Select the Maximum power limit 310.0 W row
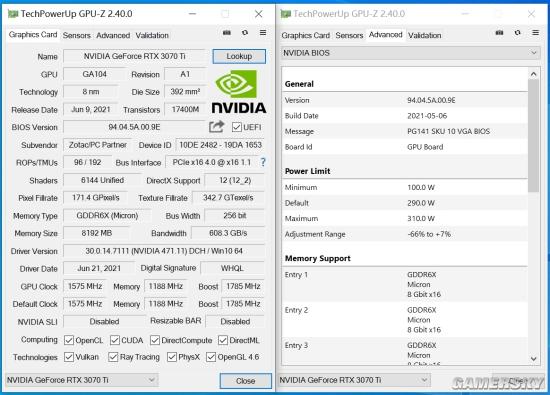The width and height of the screenshot is (550, 395). click(405, 219)
